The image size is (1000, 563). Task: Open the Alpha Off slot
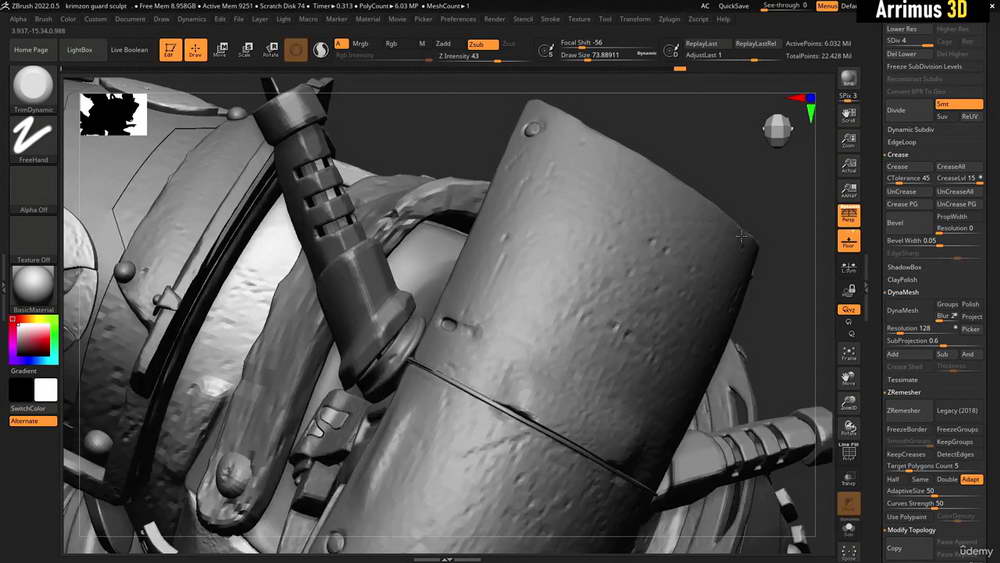pos(33,189)
